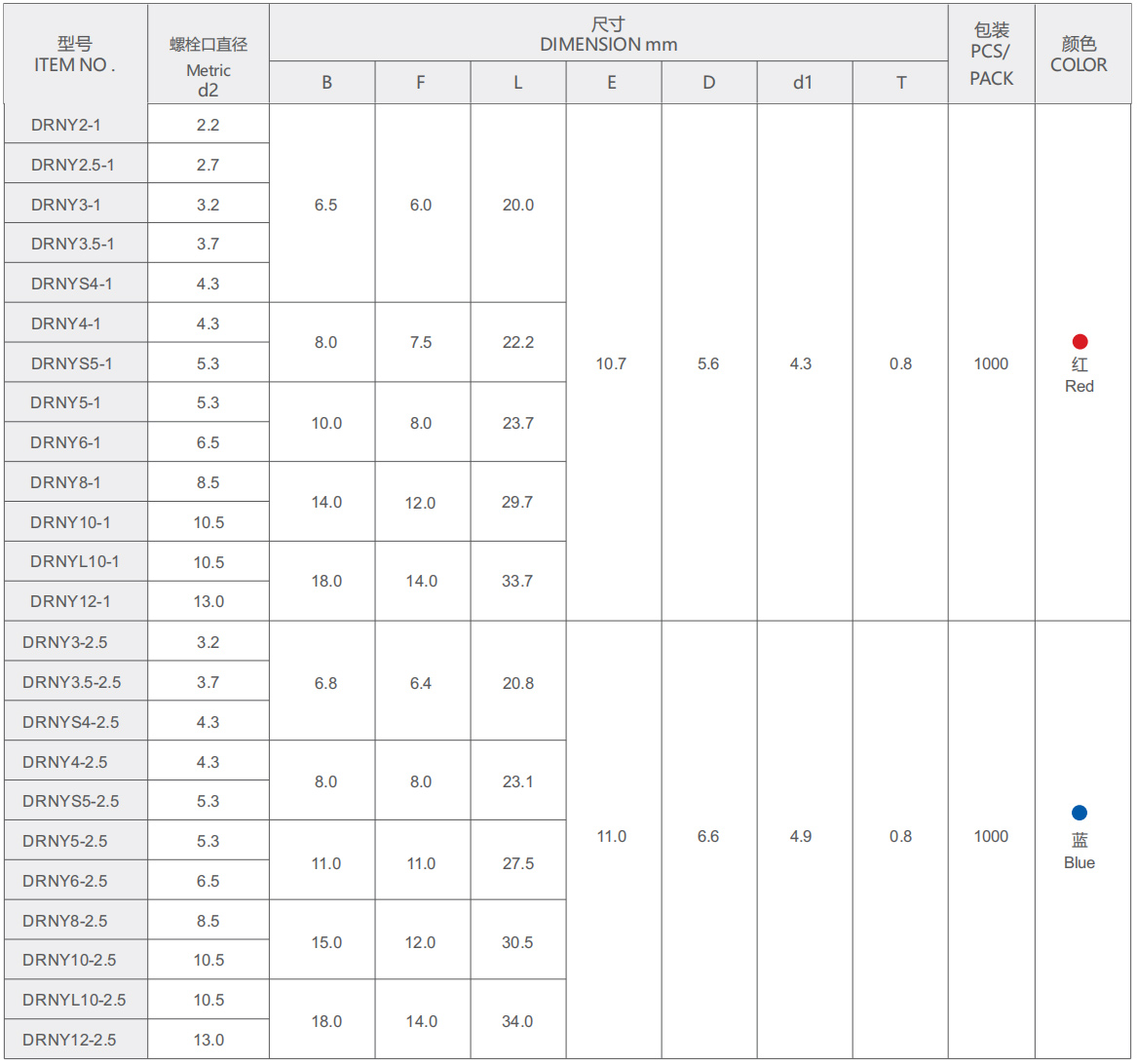
Task: Click the d2 value 2.7
Action: 208,165
